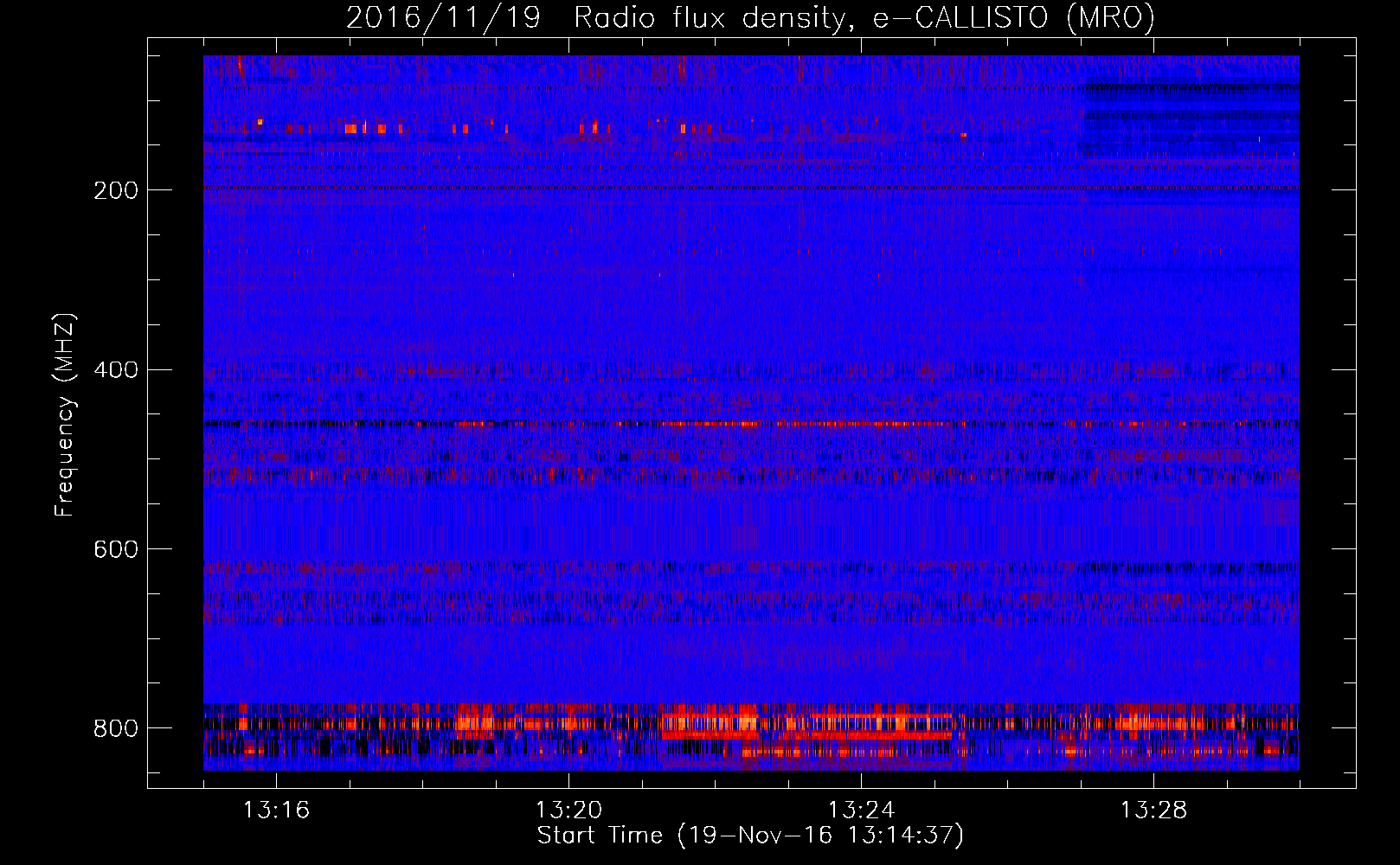
Task: Click the 200 frequency tick label
Action: click(116, 191)
